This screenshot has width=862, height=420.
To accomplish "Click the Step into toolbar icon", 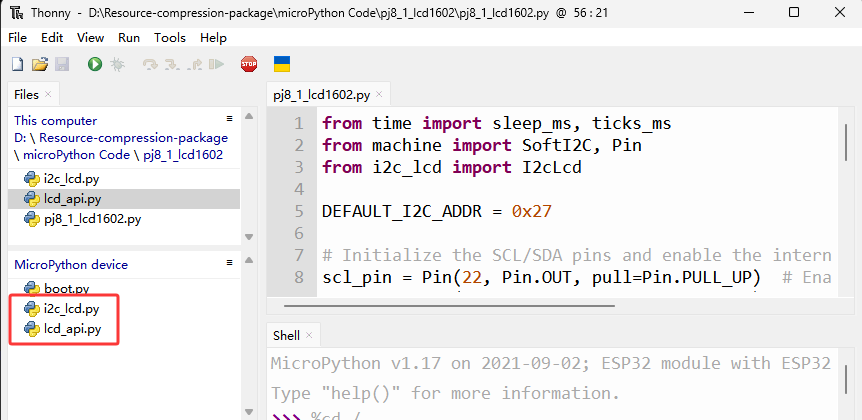I will coord(172,64).
